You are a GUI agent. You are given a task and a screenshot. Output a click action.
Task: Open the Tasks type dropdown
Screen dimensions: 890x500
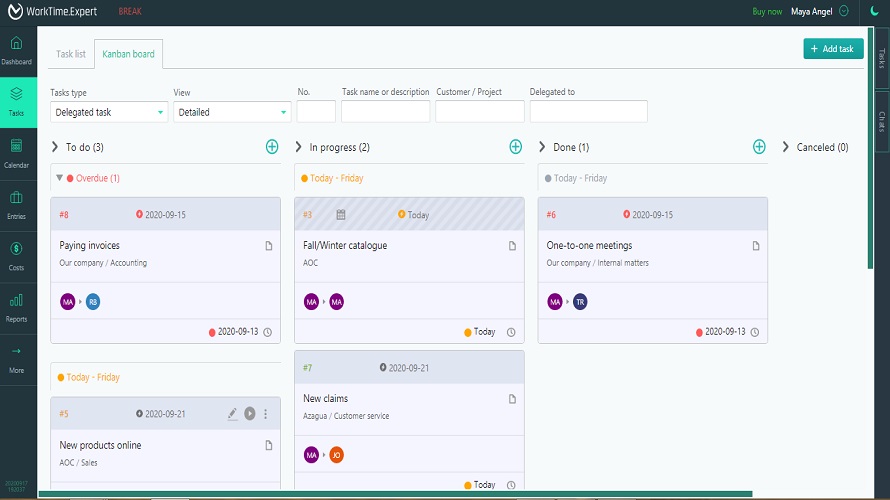(x=109, y=112)
